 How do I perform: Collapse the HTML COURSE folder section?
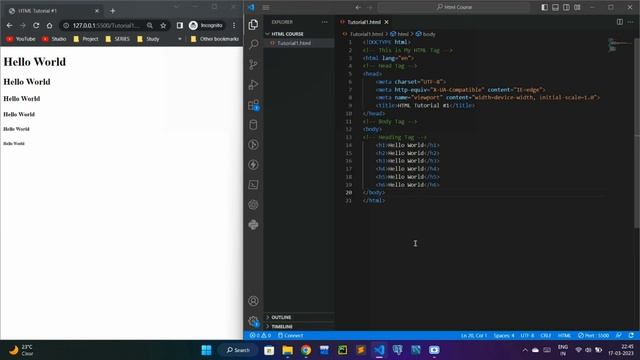(299, 34)
